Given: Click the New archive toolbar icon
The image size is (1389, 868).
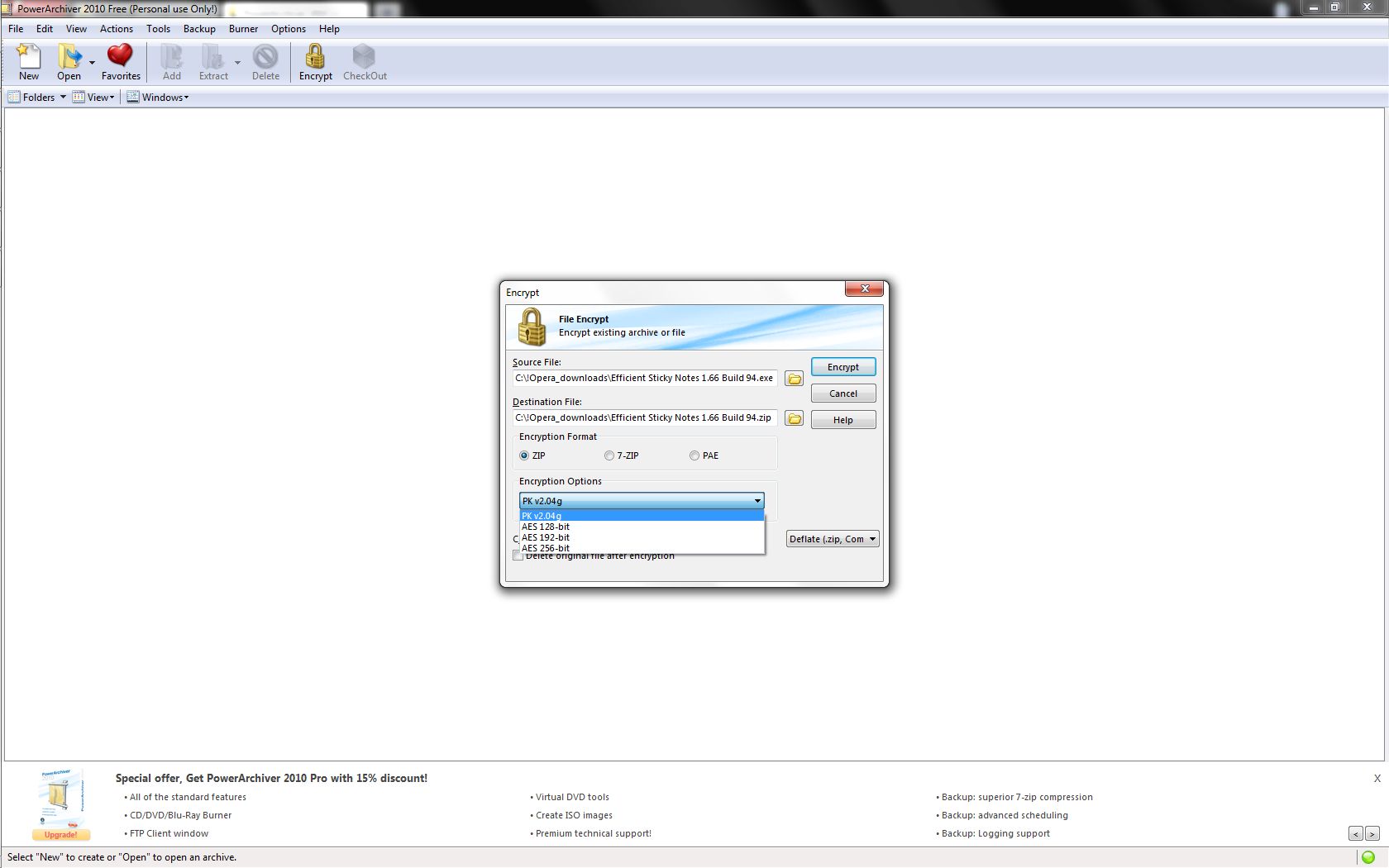Looking at the screenshot, I should pyautogui.click(x=29, y=62).
